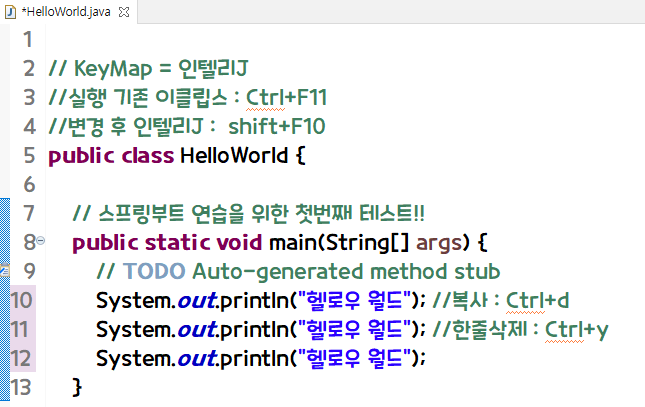Close the HelloWorld.java tab
The width and height of the screenshot is (645, 407).
pos(123,12)
